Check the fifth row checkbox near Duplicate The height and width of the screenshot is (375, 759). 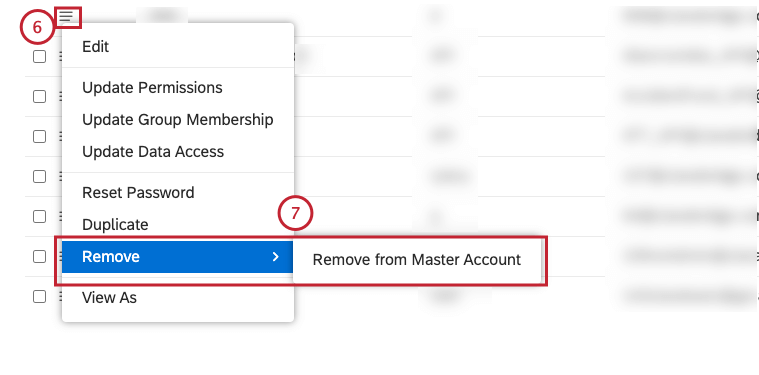[39, 217]
